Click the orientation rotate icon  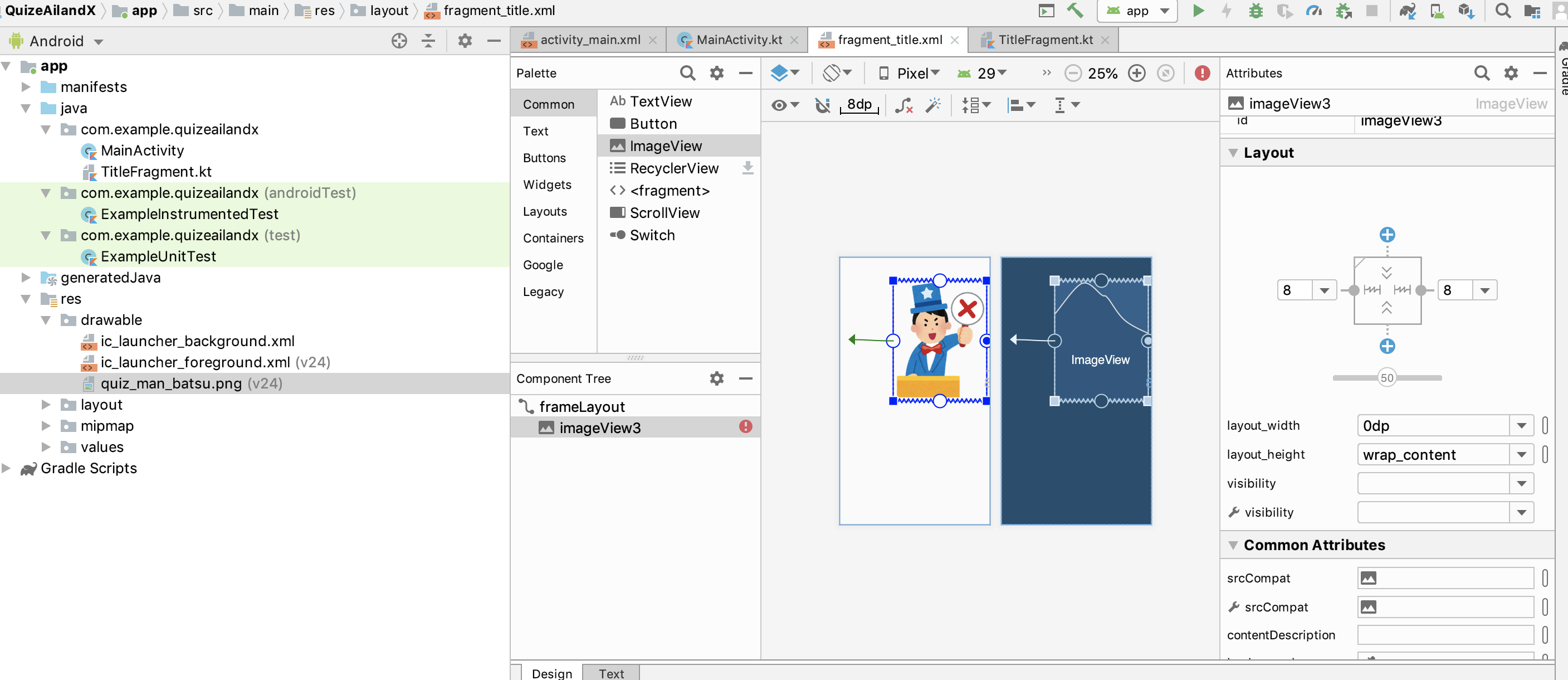pos(836,73)
